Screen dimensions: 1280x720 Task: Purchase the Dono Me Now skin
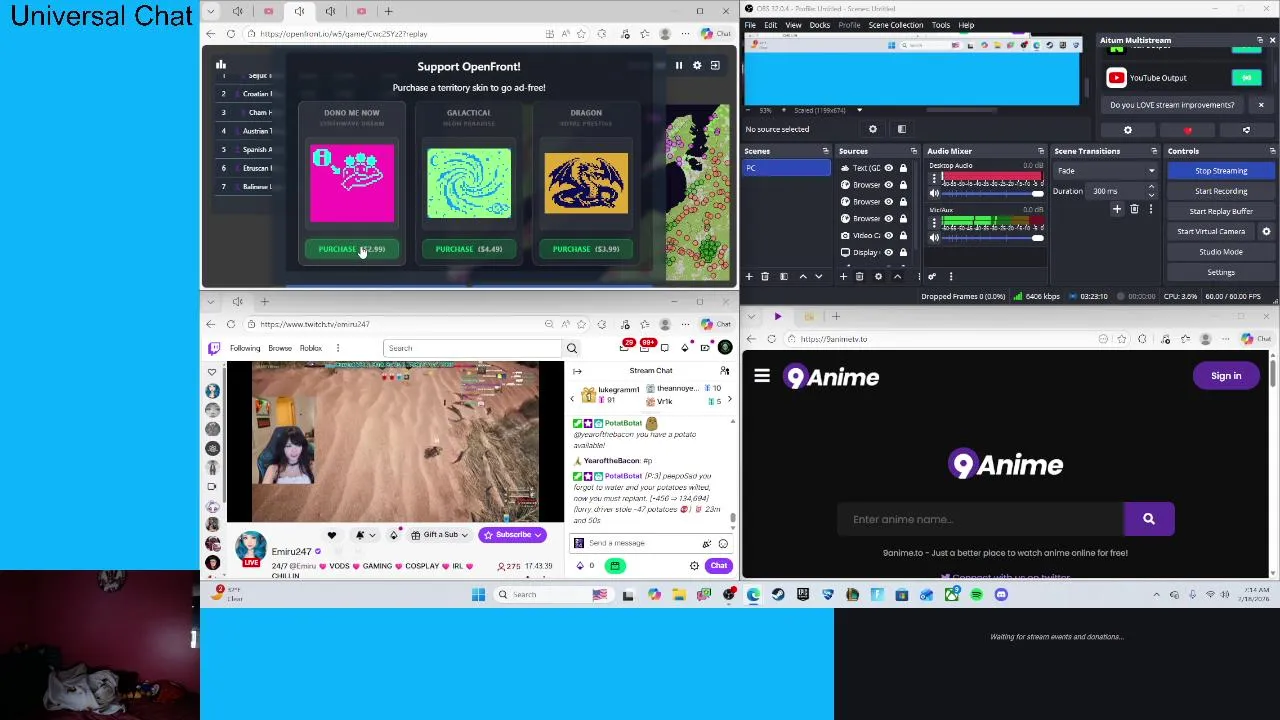(x=351, y=249)
